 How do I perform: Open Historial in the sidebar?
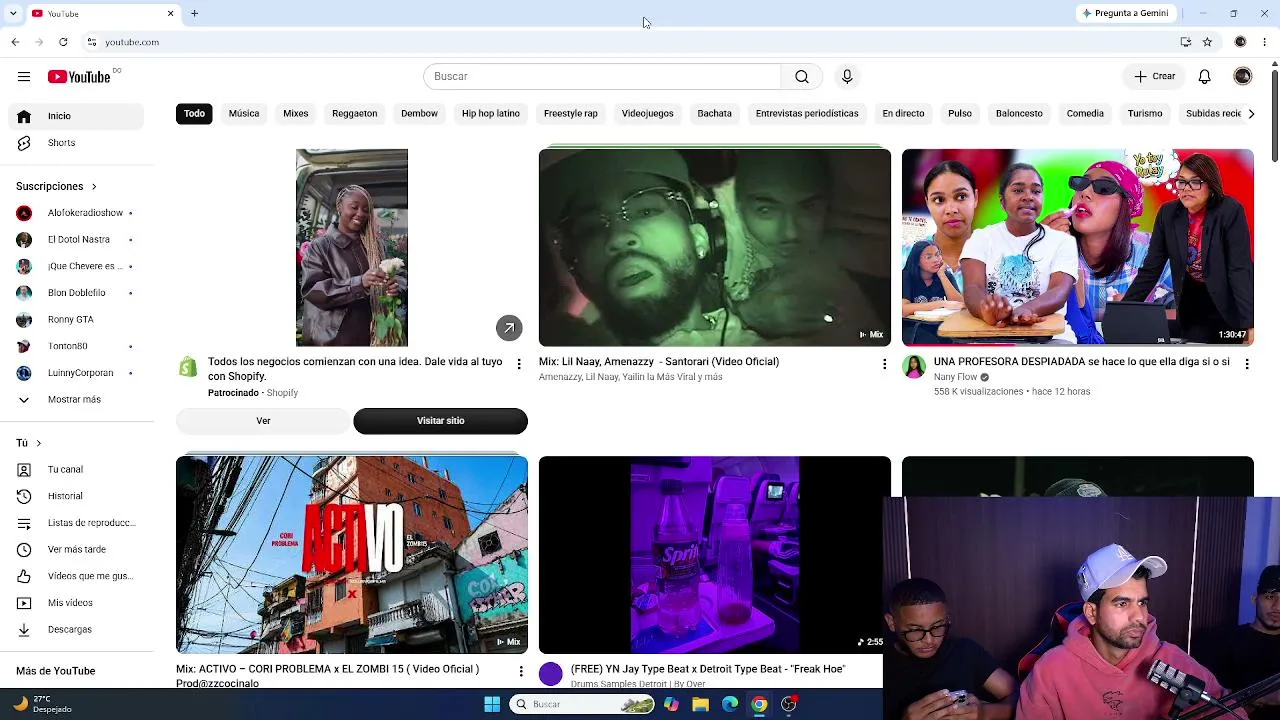coord(76,496)
